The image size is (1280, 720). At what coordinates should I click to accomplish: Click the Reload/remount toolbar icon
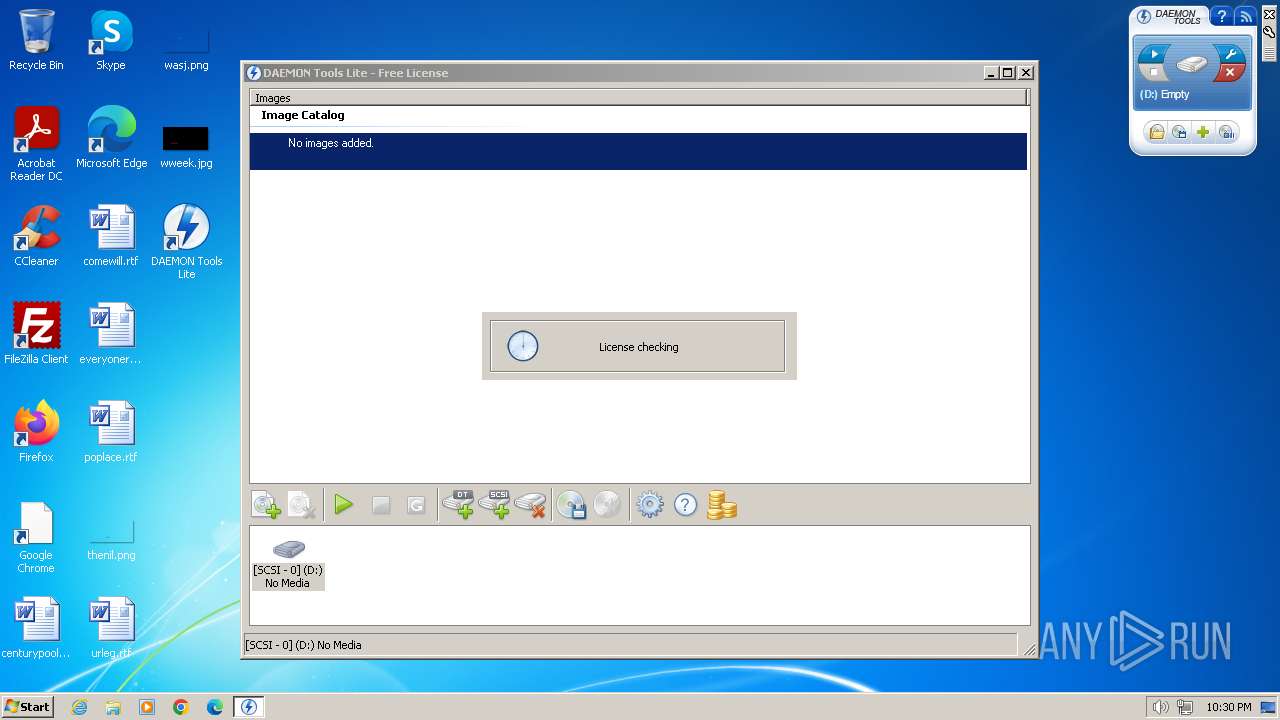pos(416,506)
